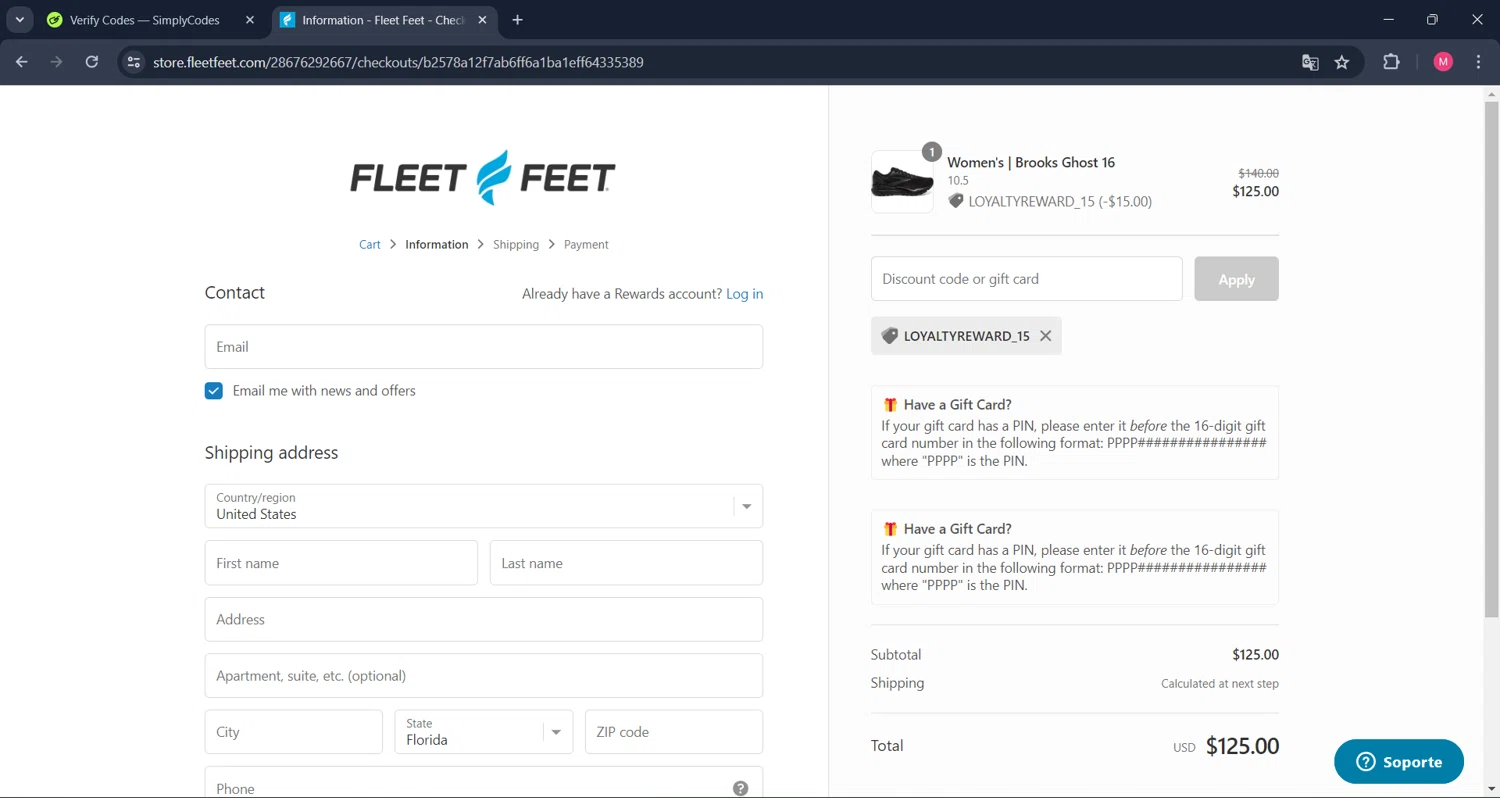Go forward in browser history
This screenshot has height=798, width=1500.
coord(57,62)
